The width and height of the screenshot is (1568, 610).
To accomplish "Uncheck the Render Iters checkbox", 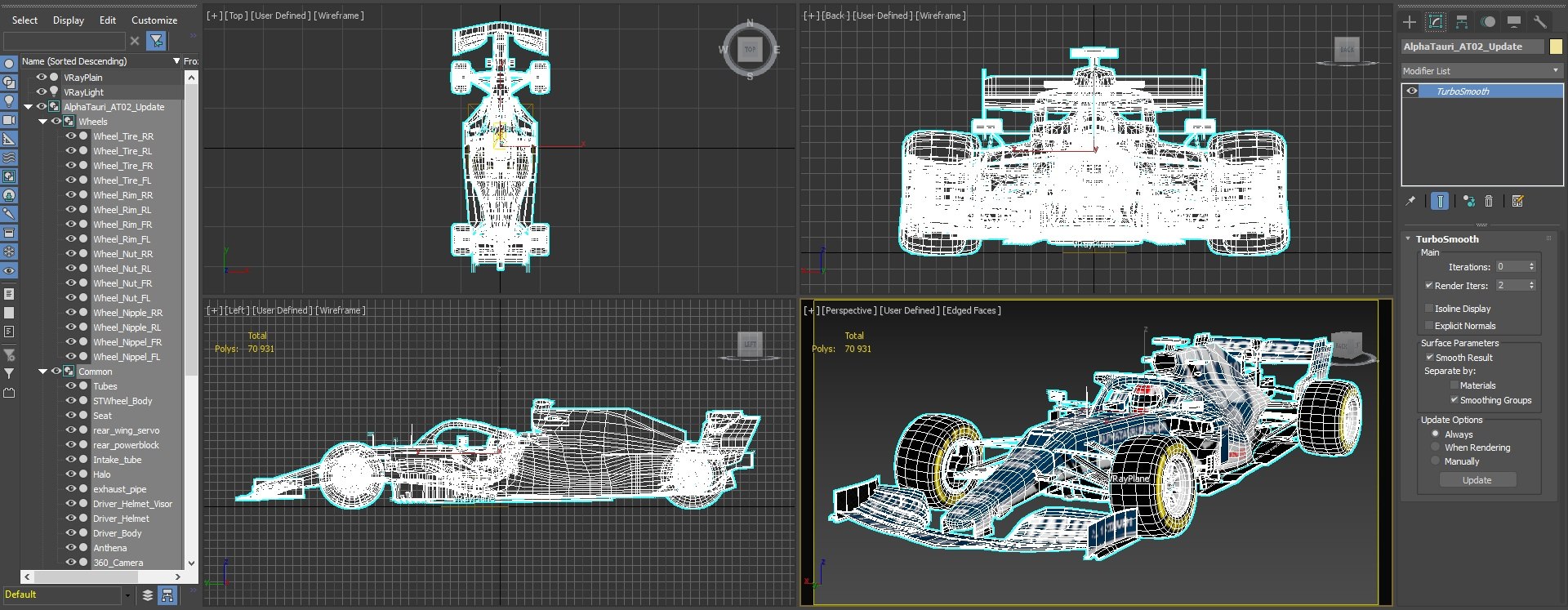I will (x=1429, y=285).
